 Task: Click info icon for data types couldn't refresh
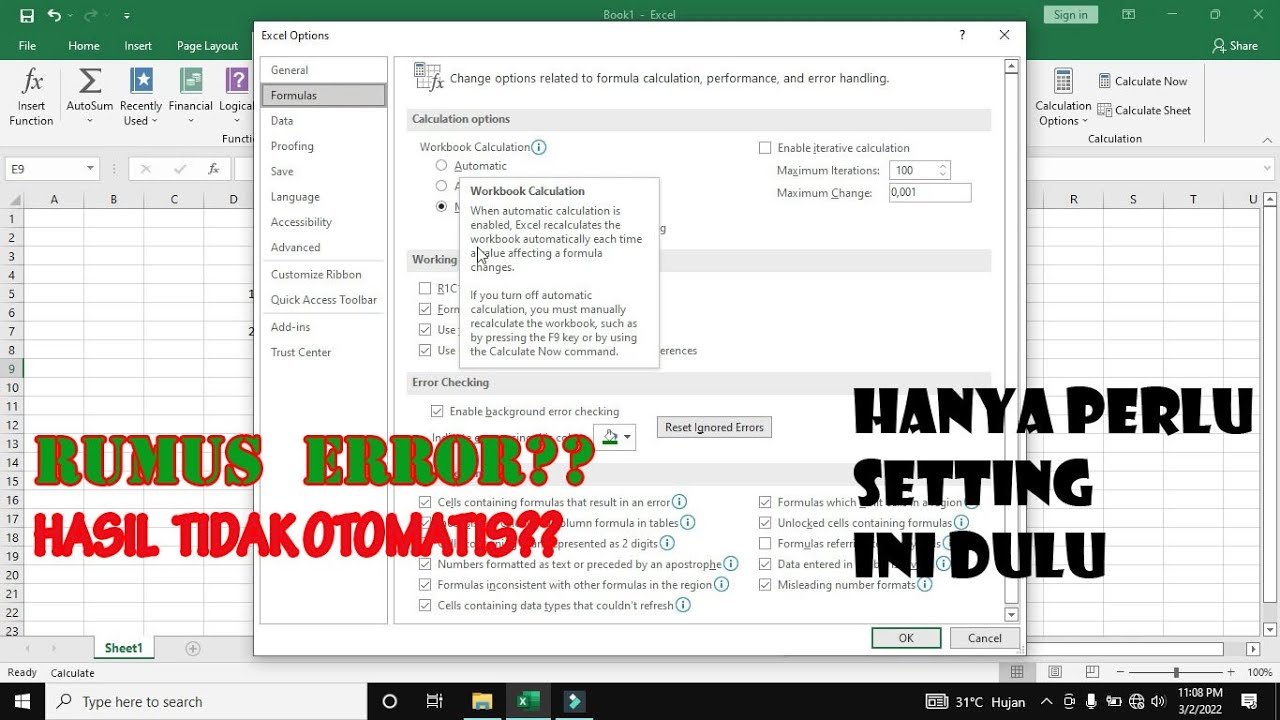click(x=683, y=605)
